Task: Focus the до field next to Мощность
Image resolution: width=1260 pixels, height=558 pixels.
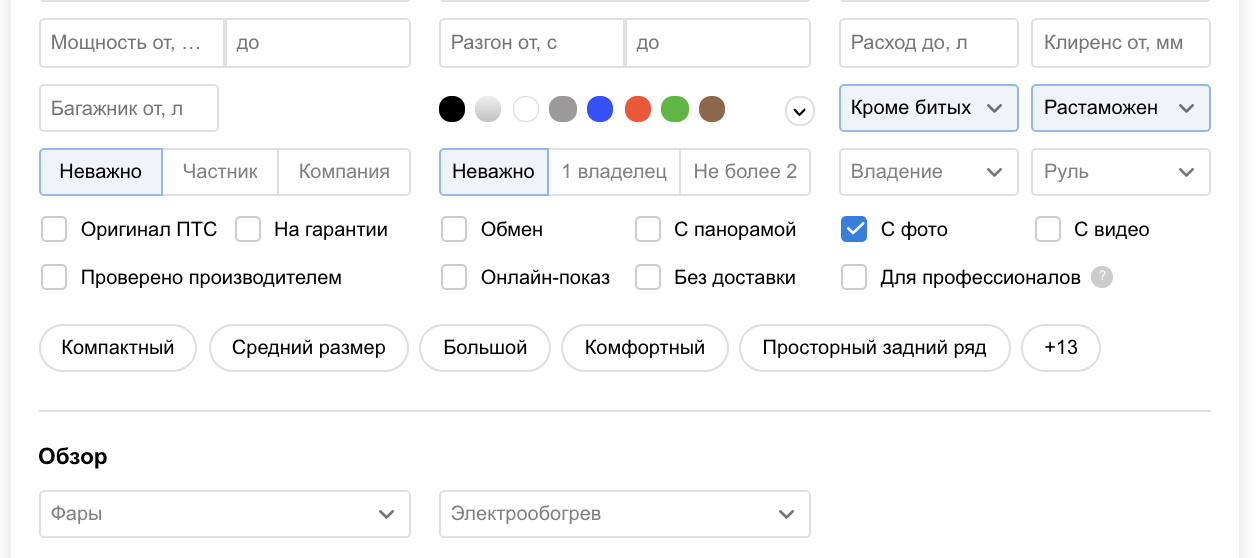Action: pos(318,43)
